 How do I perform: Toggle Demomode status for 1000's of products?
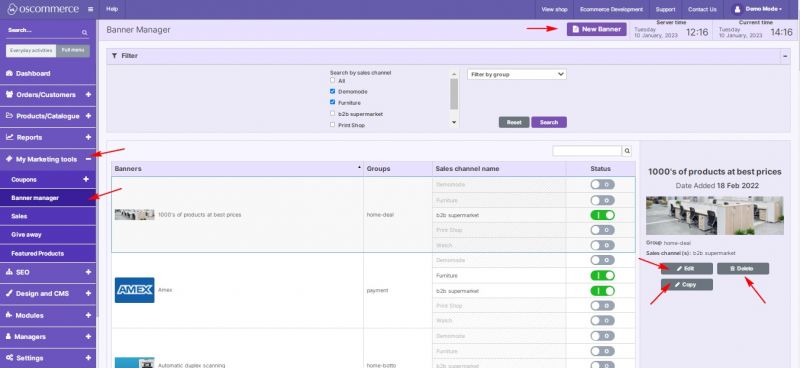coord(603,185)
